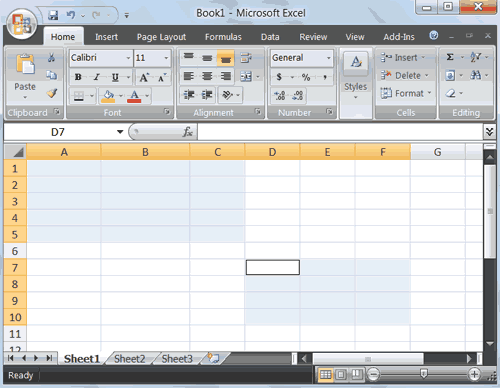Apply the red Font Color
This screenshot has height=388, width=500.
[134, 96]
